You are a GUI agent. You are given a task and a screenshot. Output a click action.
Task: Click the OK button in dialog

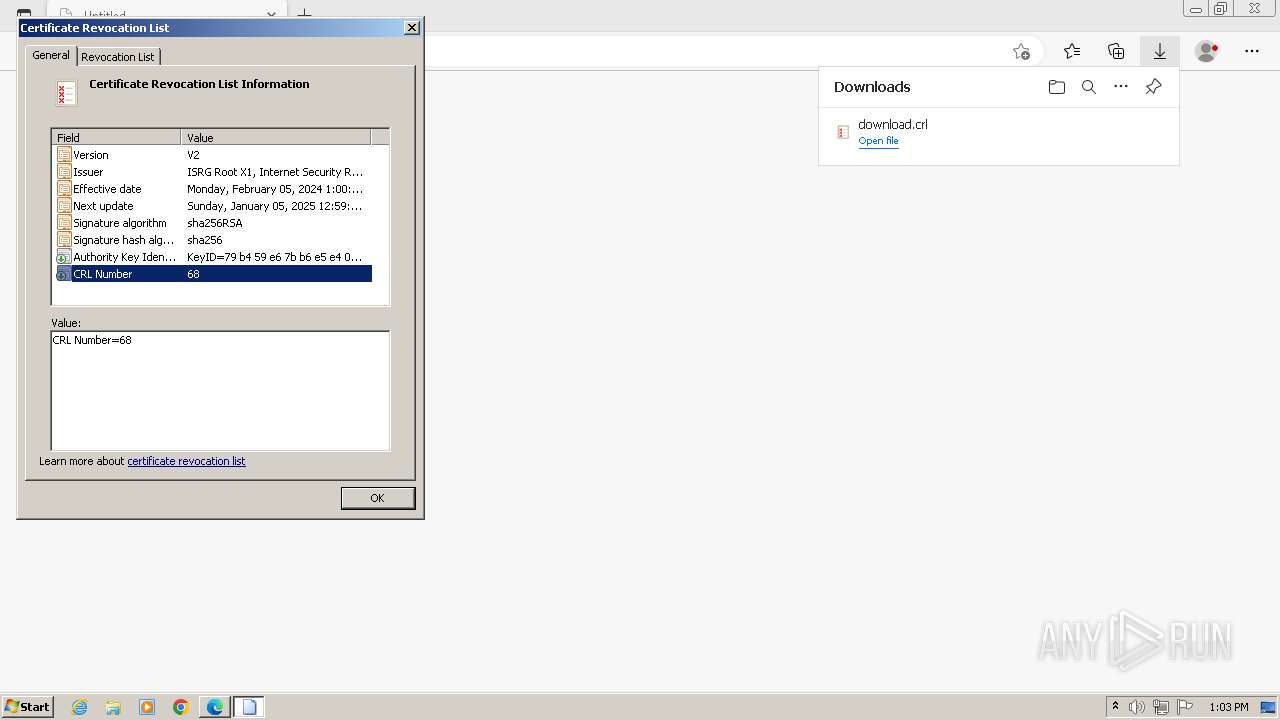[377, 498]
